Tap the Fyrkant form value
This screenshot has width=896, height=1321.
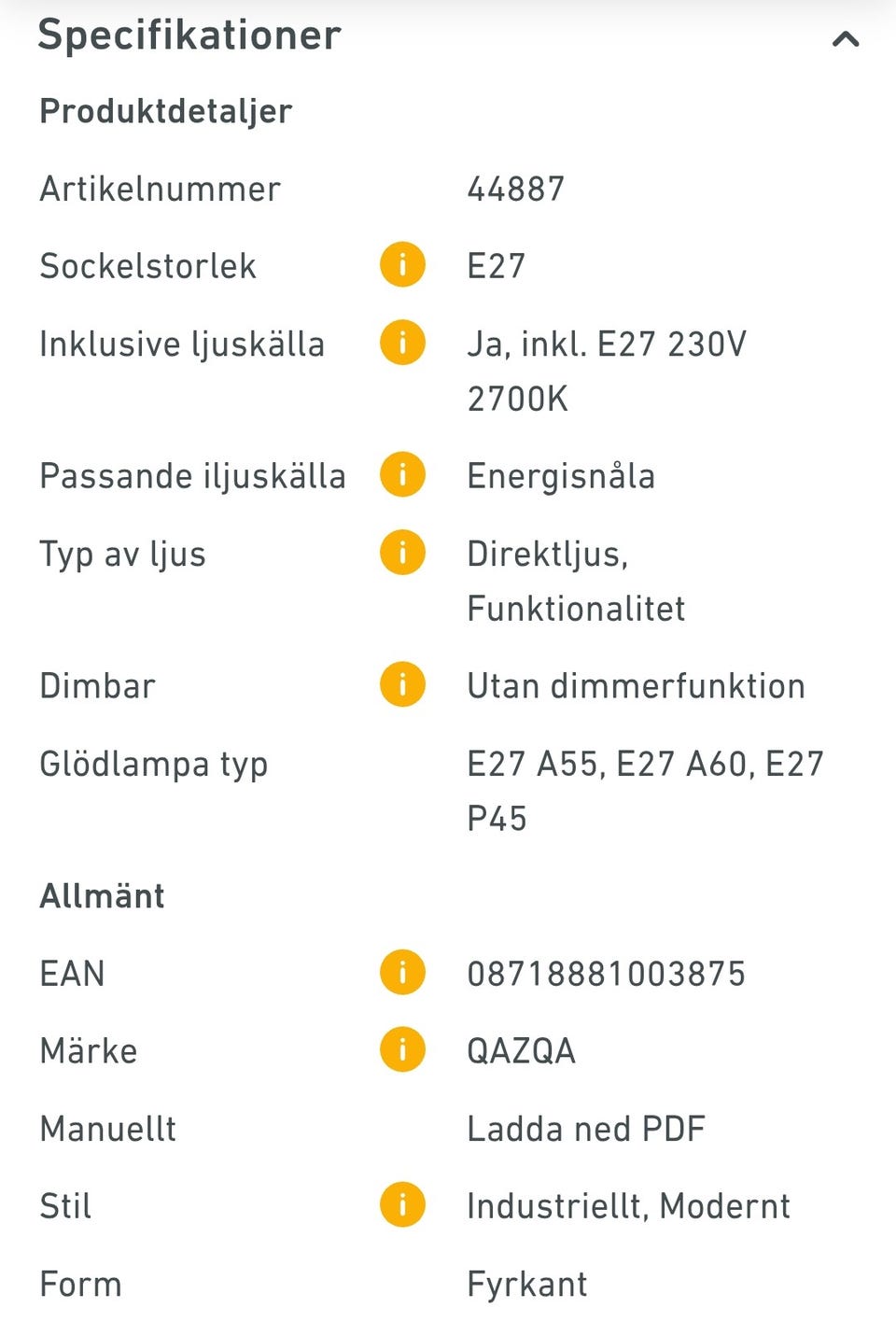click(527, 1285)
